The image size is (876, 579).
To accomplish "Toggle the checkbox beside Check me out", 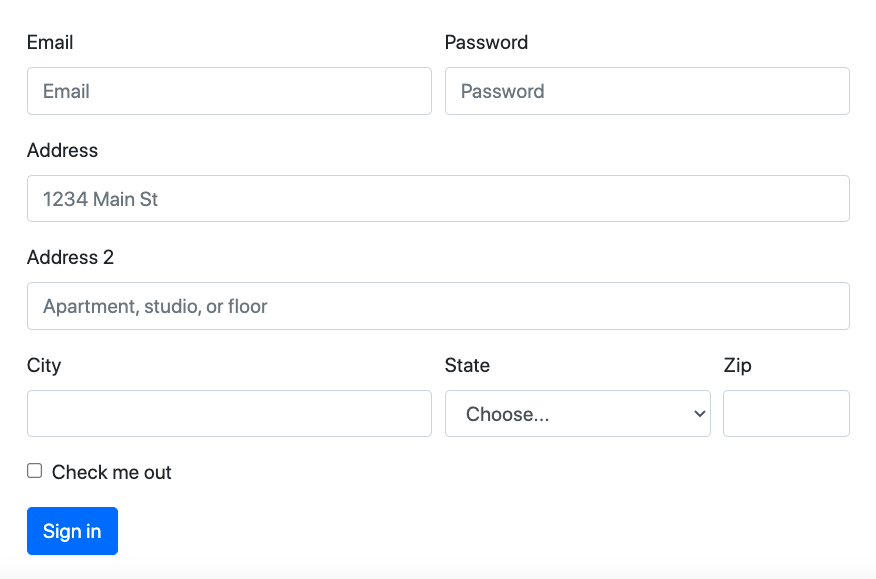I will point(34,470).
